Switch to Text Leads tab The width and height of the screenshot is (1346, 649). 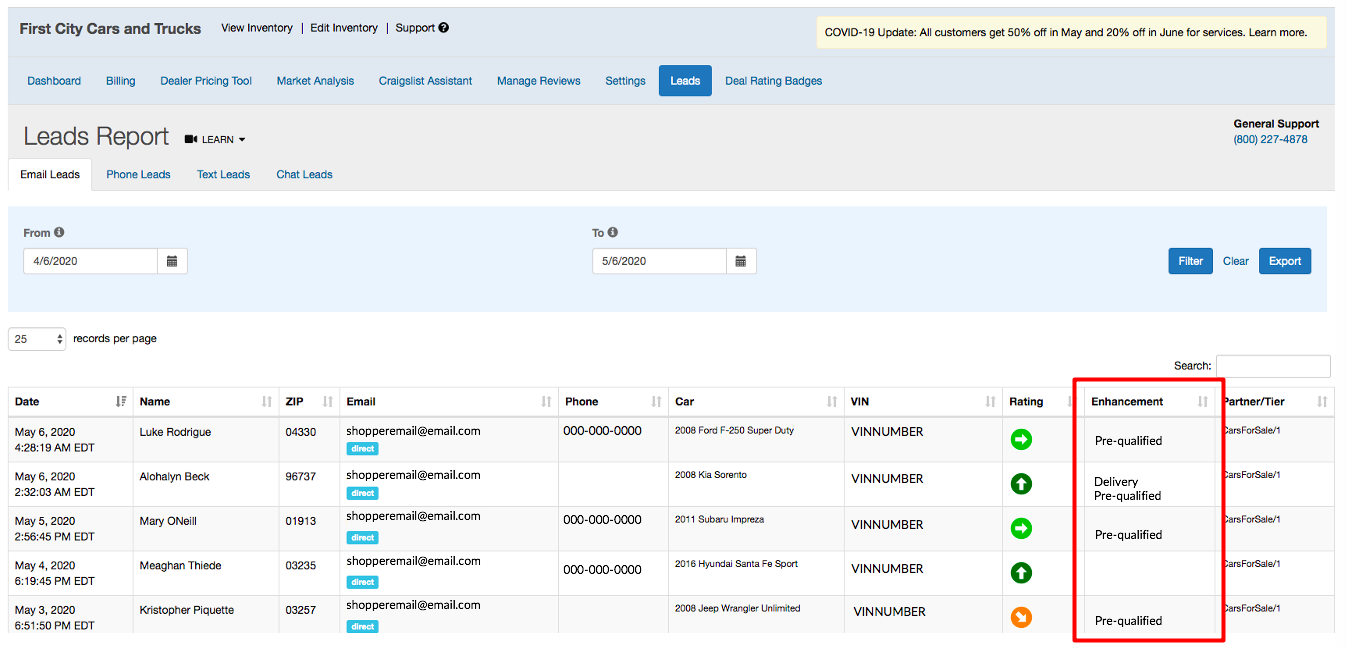(x=223, y=174)
